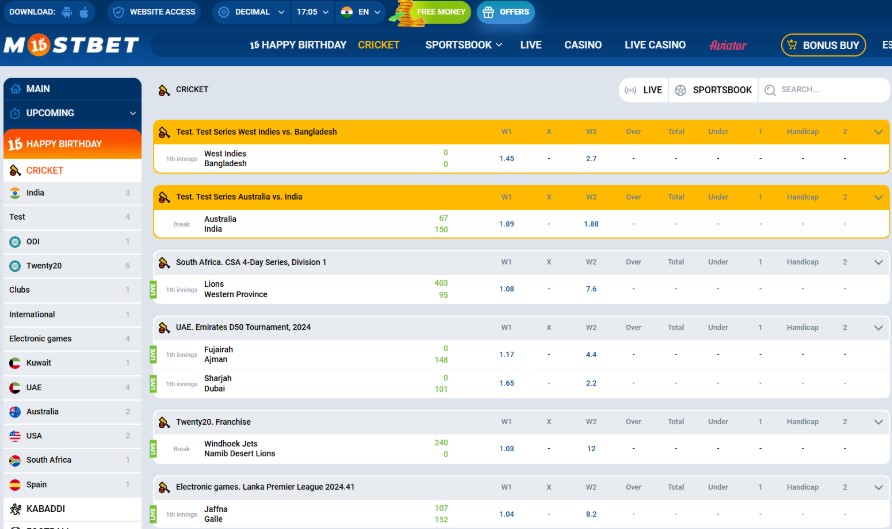Collapse Lanka Premier League 2024.41 section
The width and height of the screenshot is (892, 529).
coord(878,487)
